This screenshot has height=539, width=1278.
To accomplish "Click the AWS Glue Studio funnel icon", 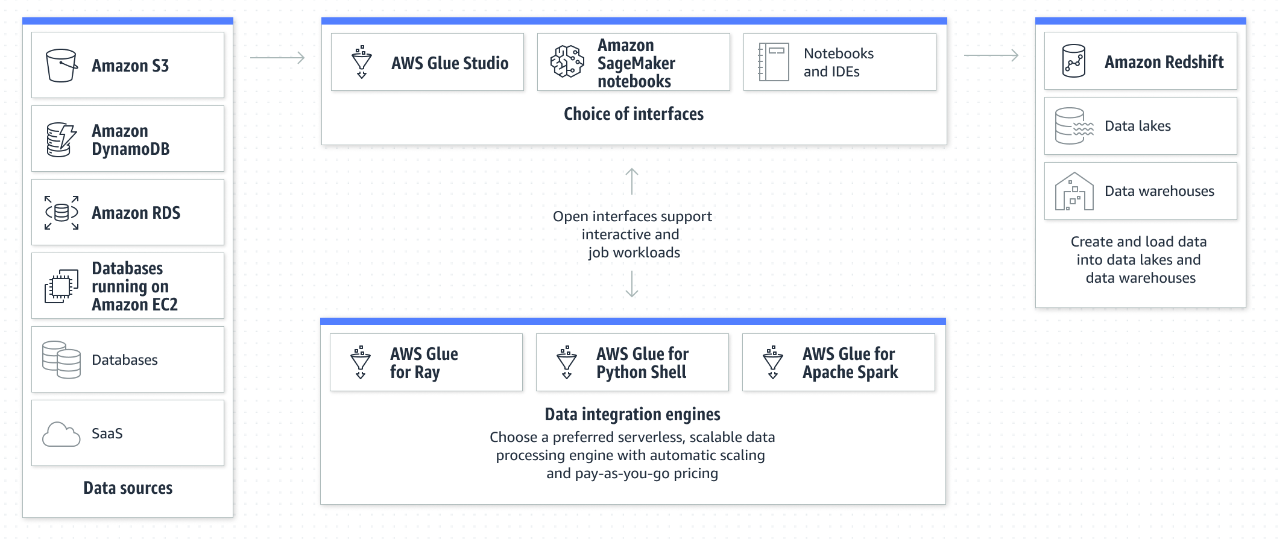I will [361, 62].
